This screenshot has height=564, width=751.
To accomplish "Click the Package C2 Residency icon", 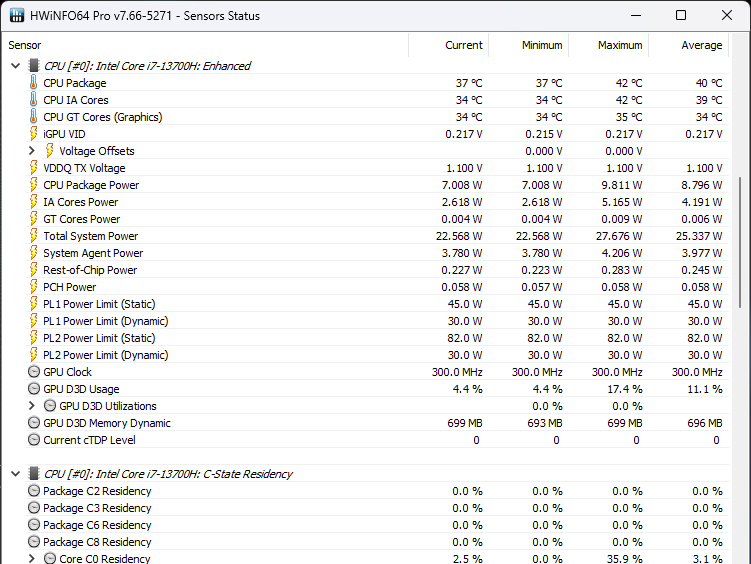I will click(33, 491).
